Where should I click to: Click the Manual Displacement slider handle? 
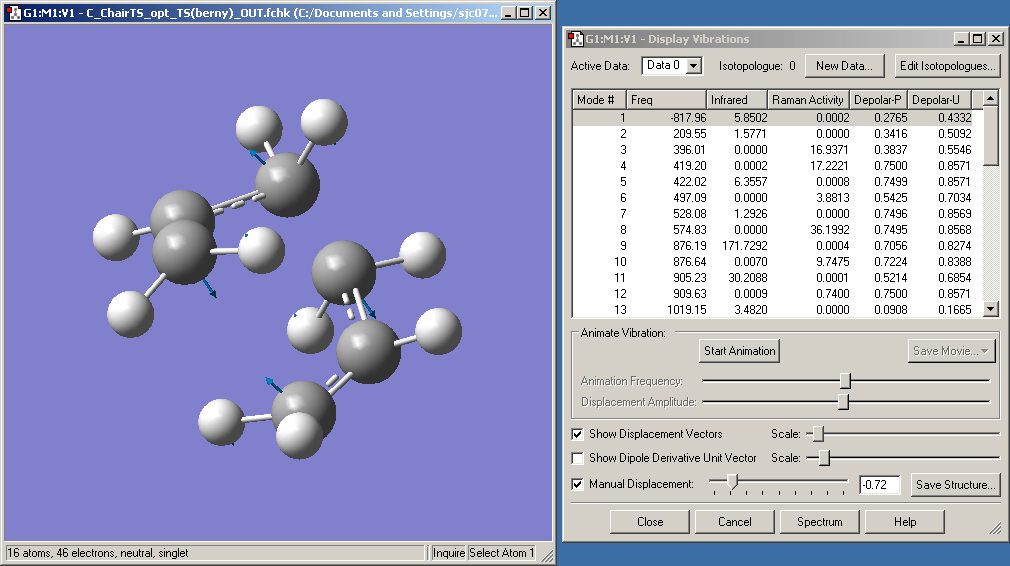732,482
